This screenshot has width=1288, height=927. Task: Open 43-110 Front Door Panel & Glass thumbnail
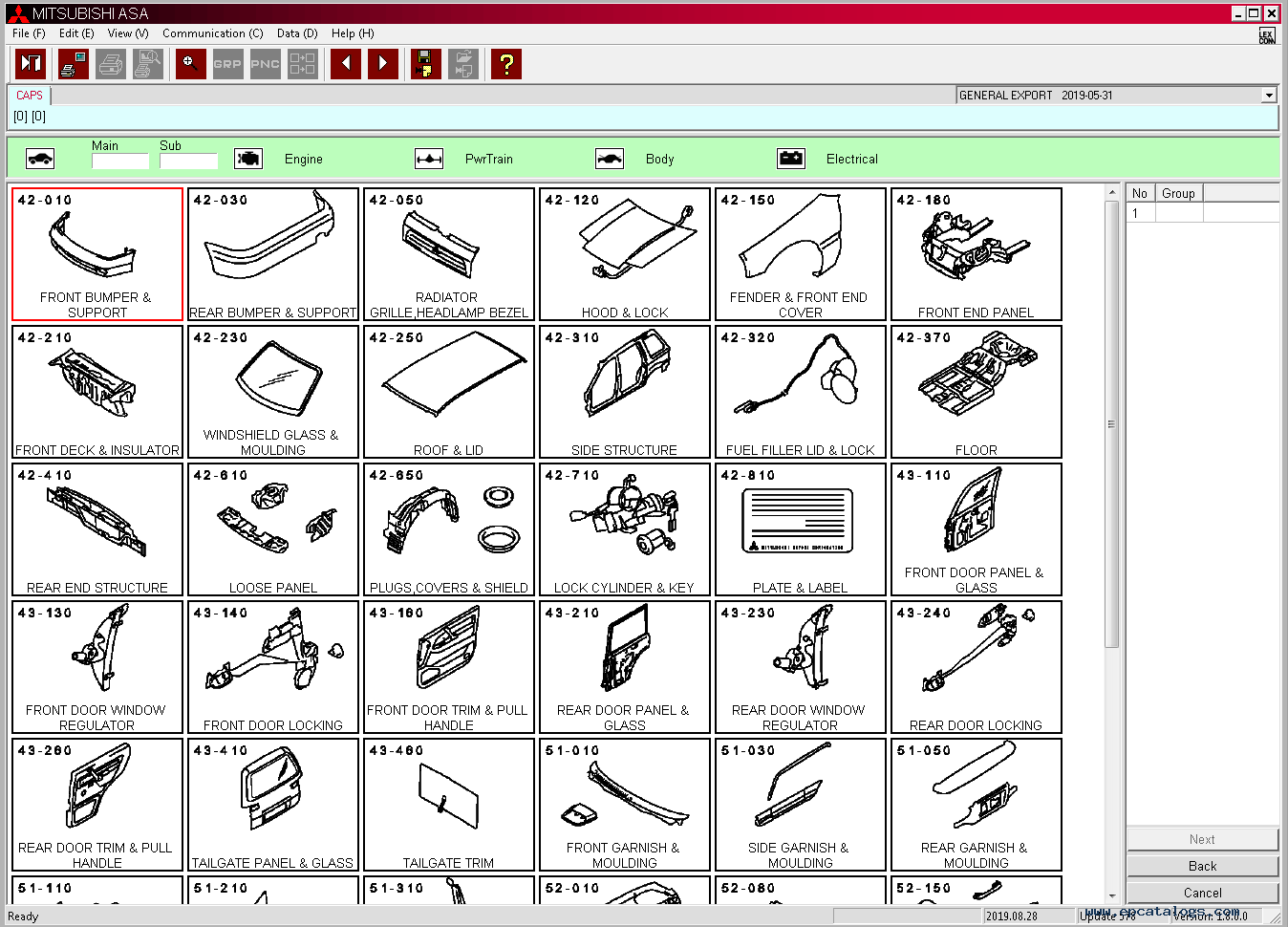[977, 529]
